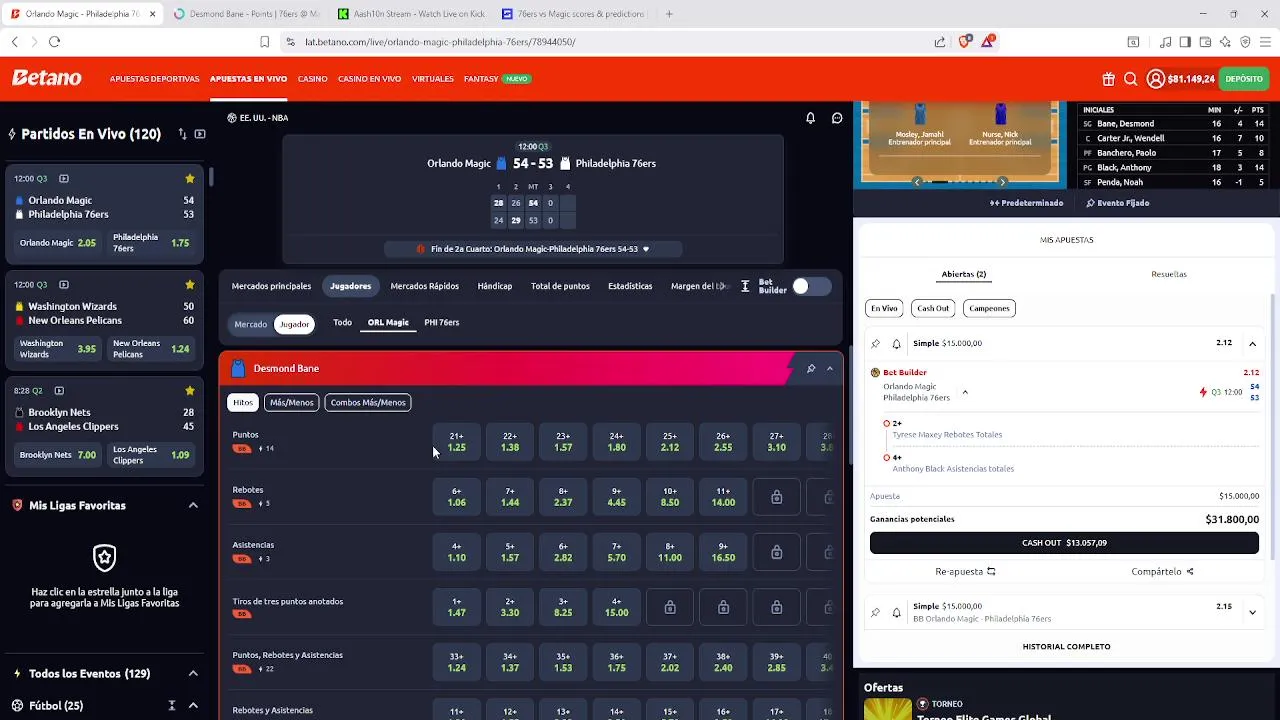Viewport: 1280px width, 720px height.
Task: Next lineup arrow under court view
Action: click(1002, 182)
